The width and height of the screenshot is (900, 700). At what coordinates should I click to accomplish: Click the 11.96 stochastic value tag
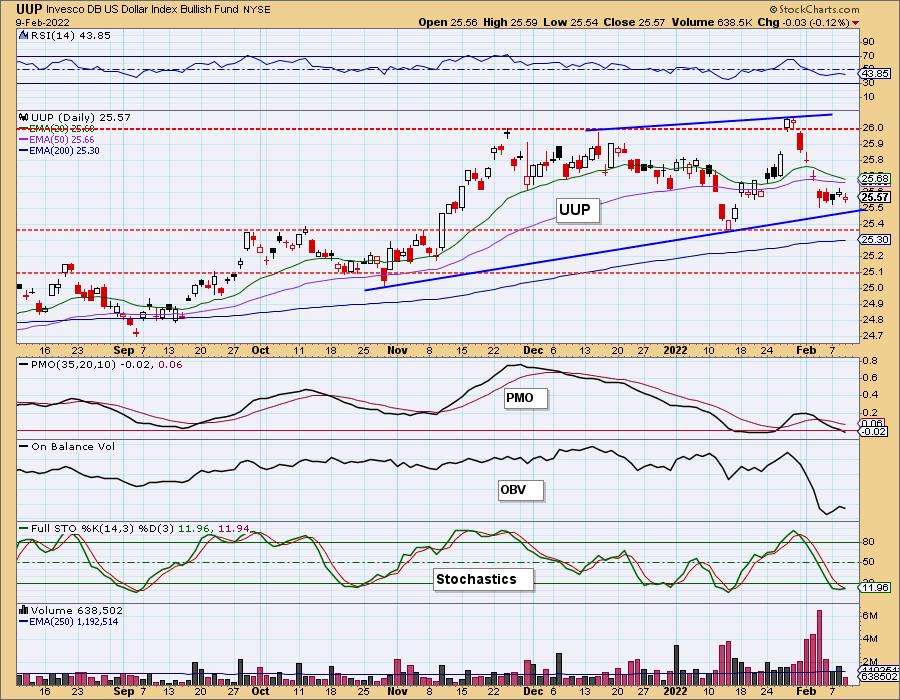click(876, 588)
